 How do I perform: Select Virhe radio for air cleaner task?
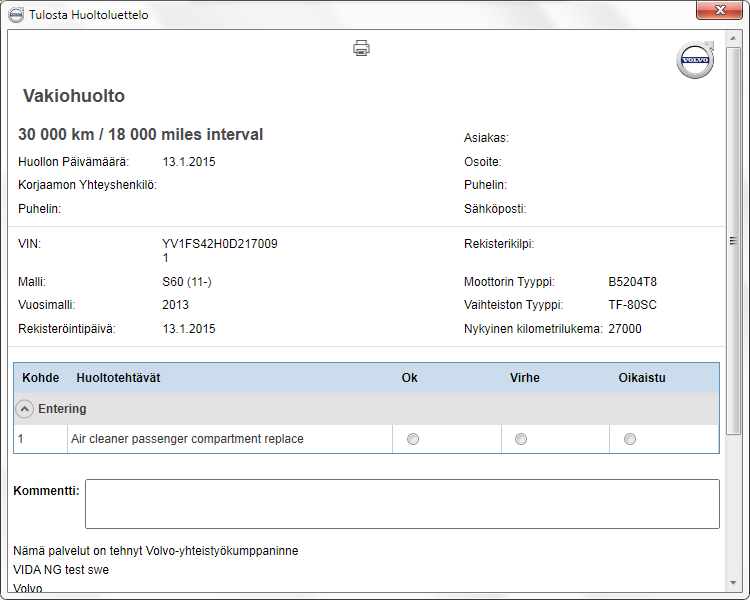click(521, 439)
